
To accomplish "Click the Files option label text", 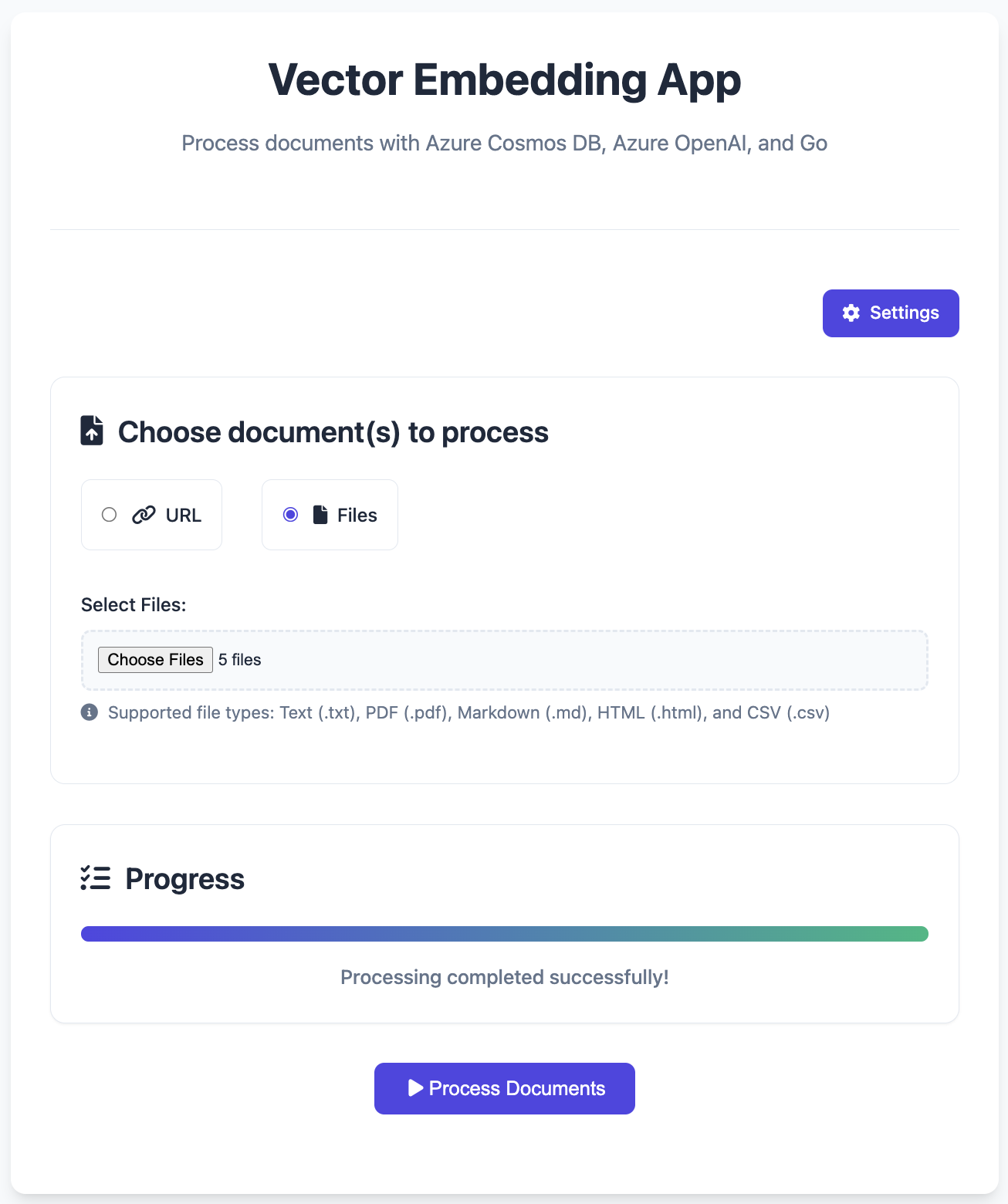I will pos(357,516).
